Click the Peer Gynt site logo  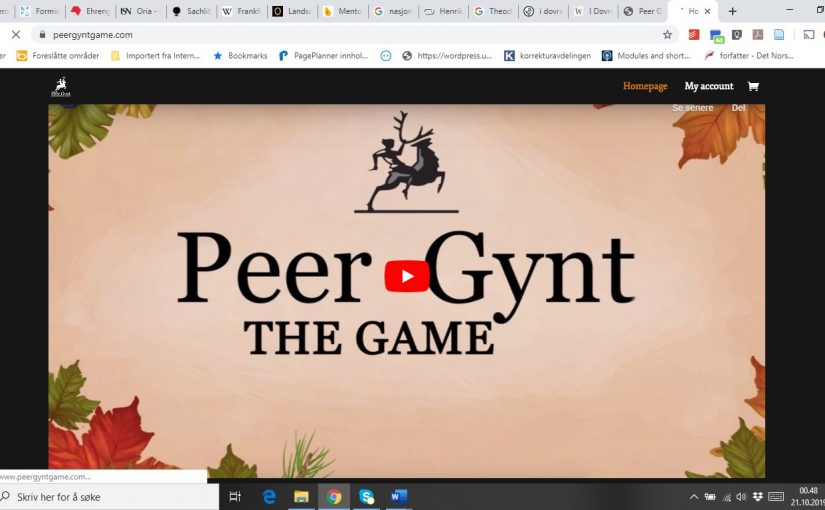point(61,87)
